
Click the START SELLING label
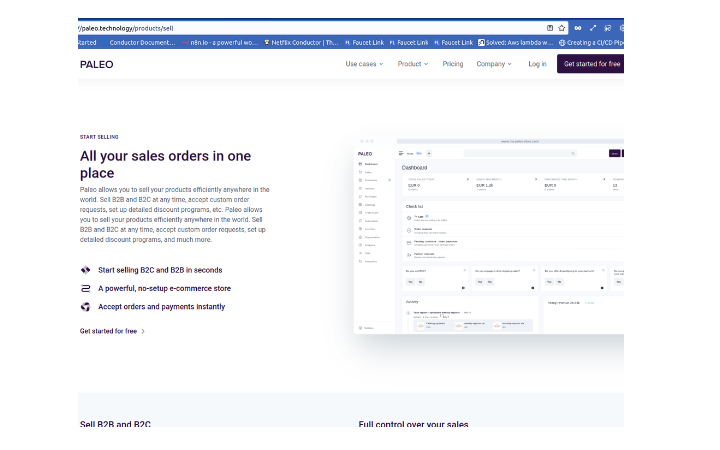(x=99, y=137)
